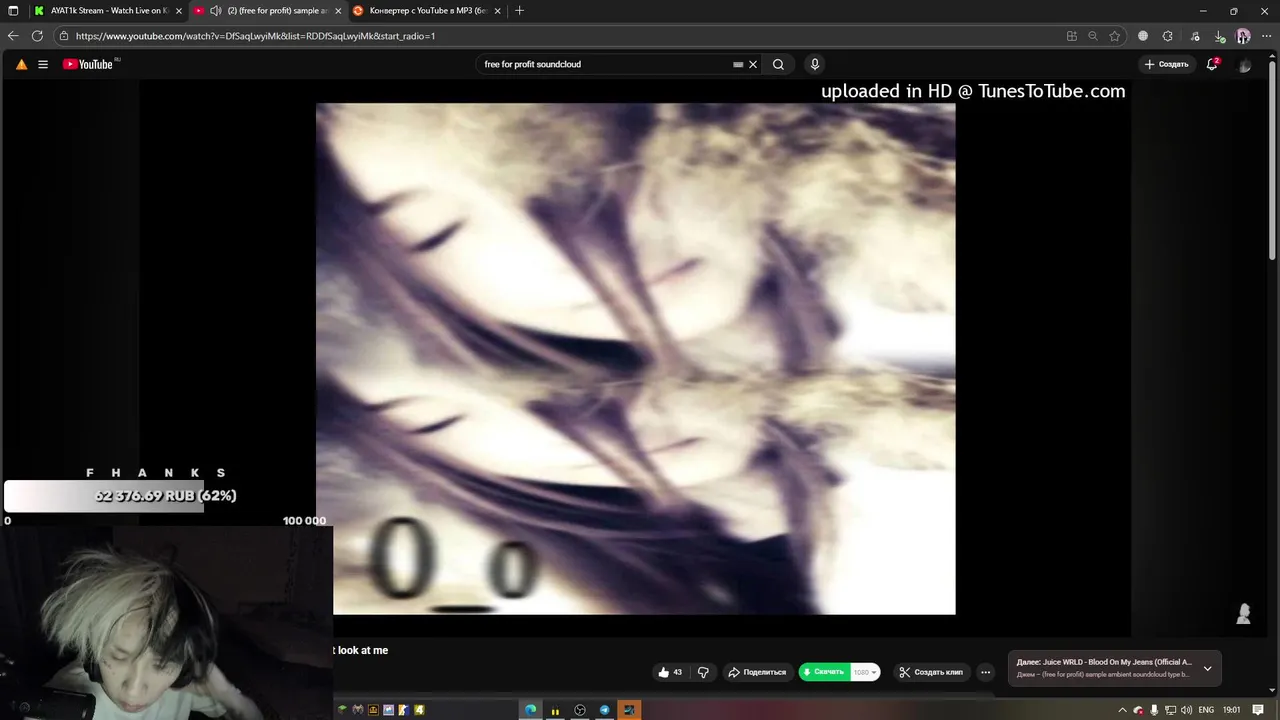The image size is (1280, 720).
Task: Click the 19:01 taskbar clock
Action: click(1232, 710)
